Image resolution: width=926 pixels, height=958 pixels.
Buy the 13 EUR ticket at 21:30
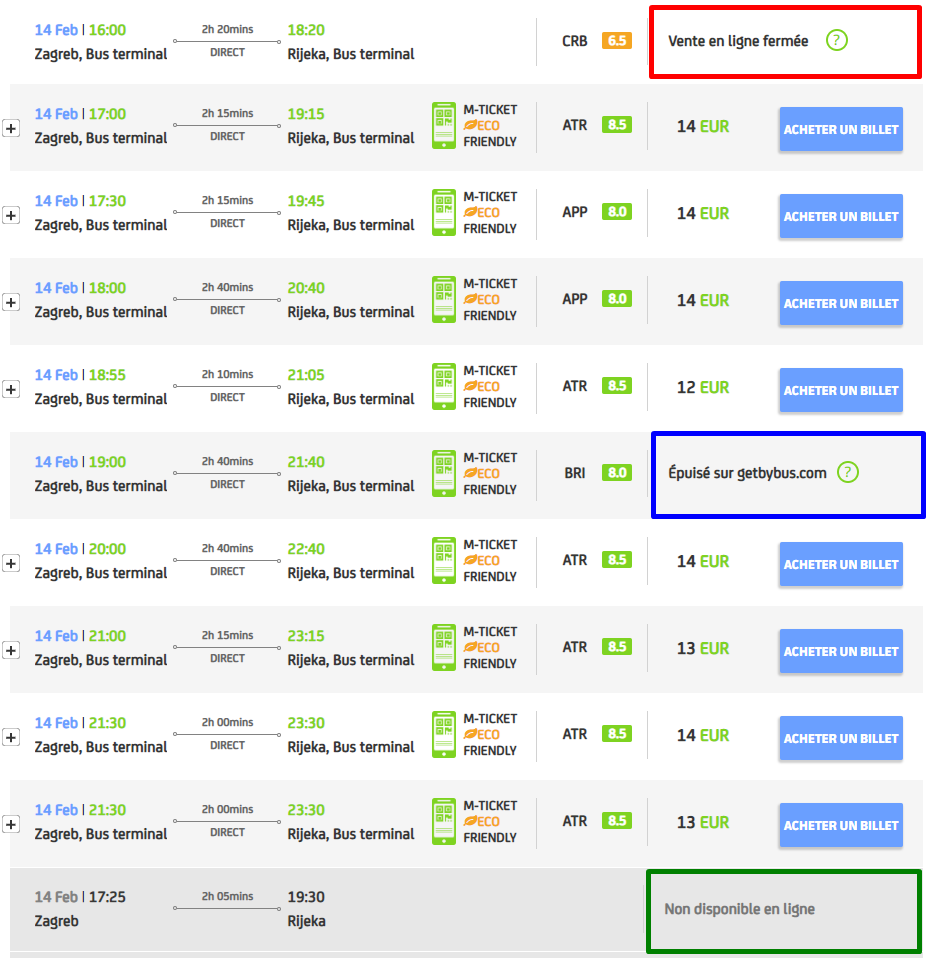(840, 825)
